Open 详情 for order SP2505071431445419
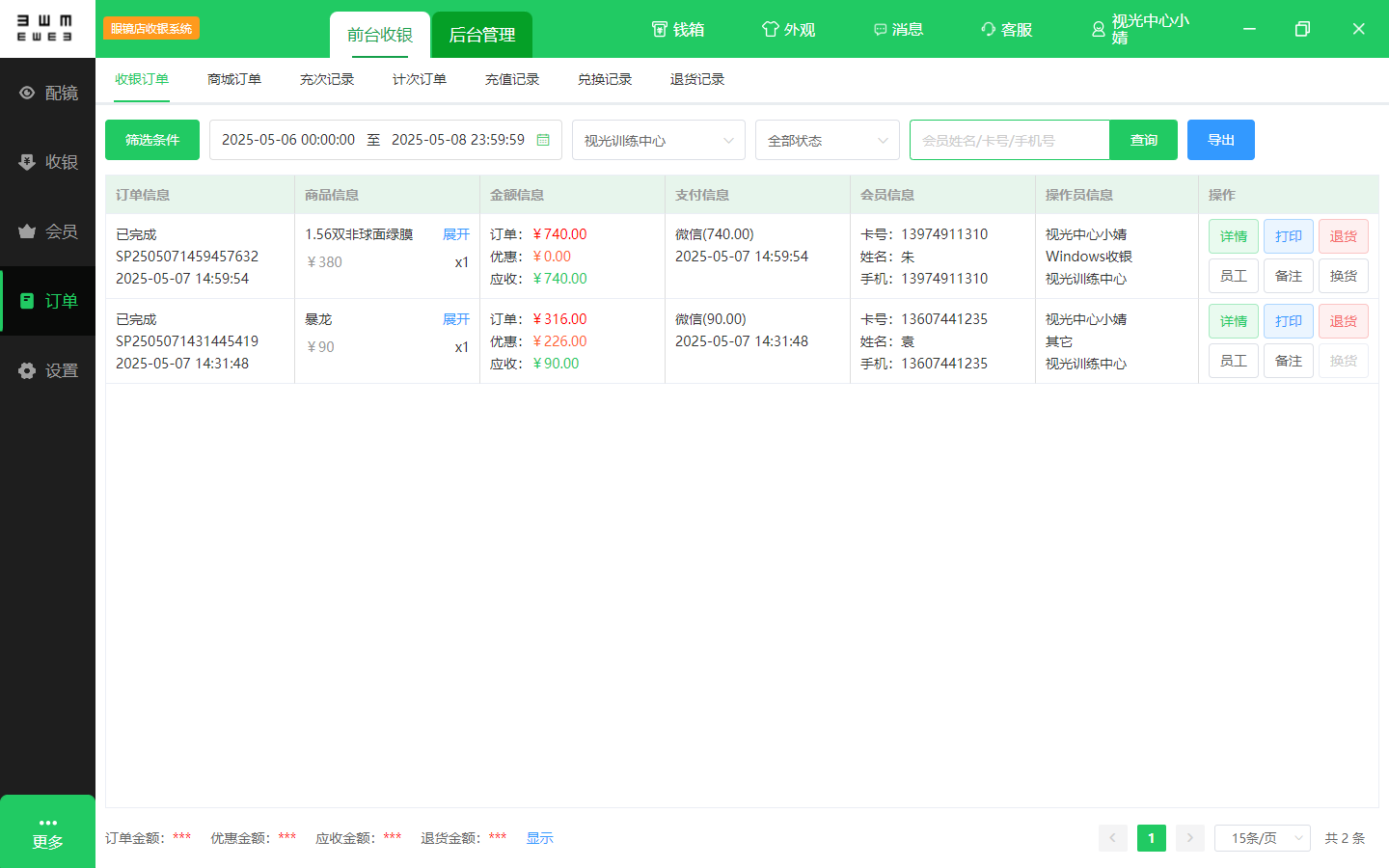The width and height of the screenshot is (1389, 868). coord(1234,321)
